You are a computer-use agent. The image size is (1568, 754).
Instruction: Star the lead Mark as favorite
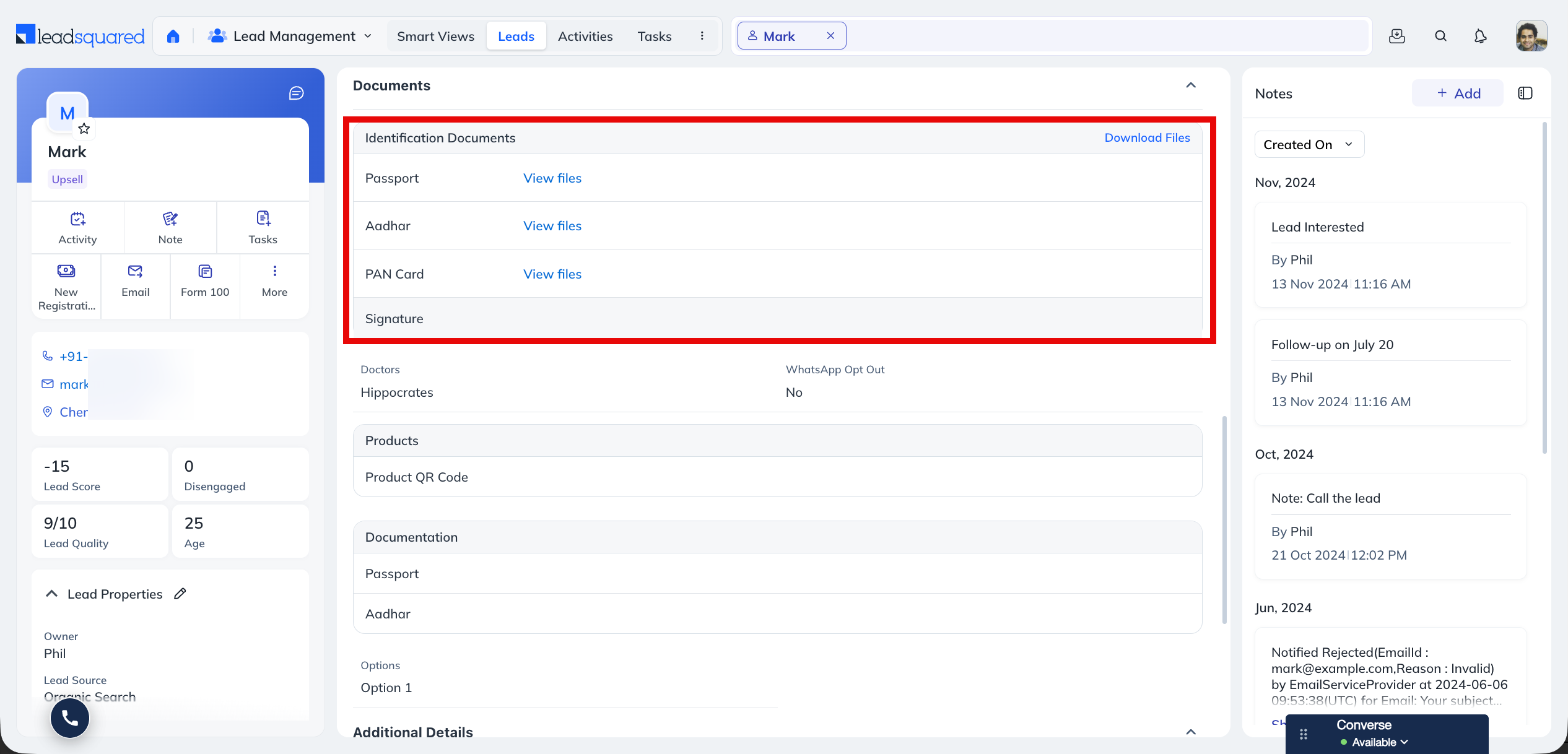[84, 129]
